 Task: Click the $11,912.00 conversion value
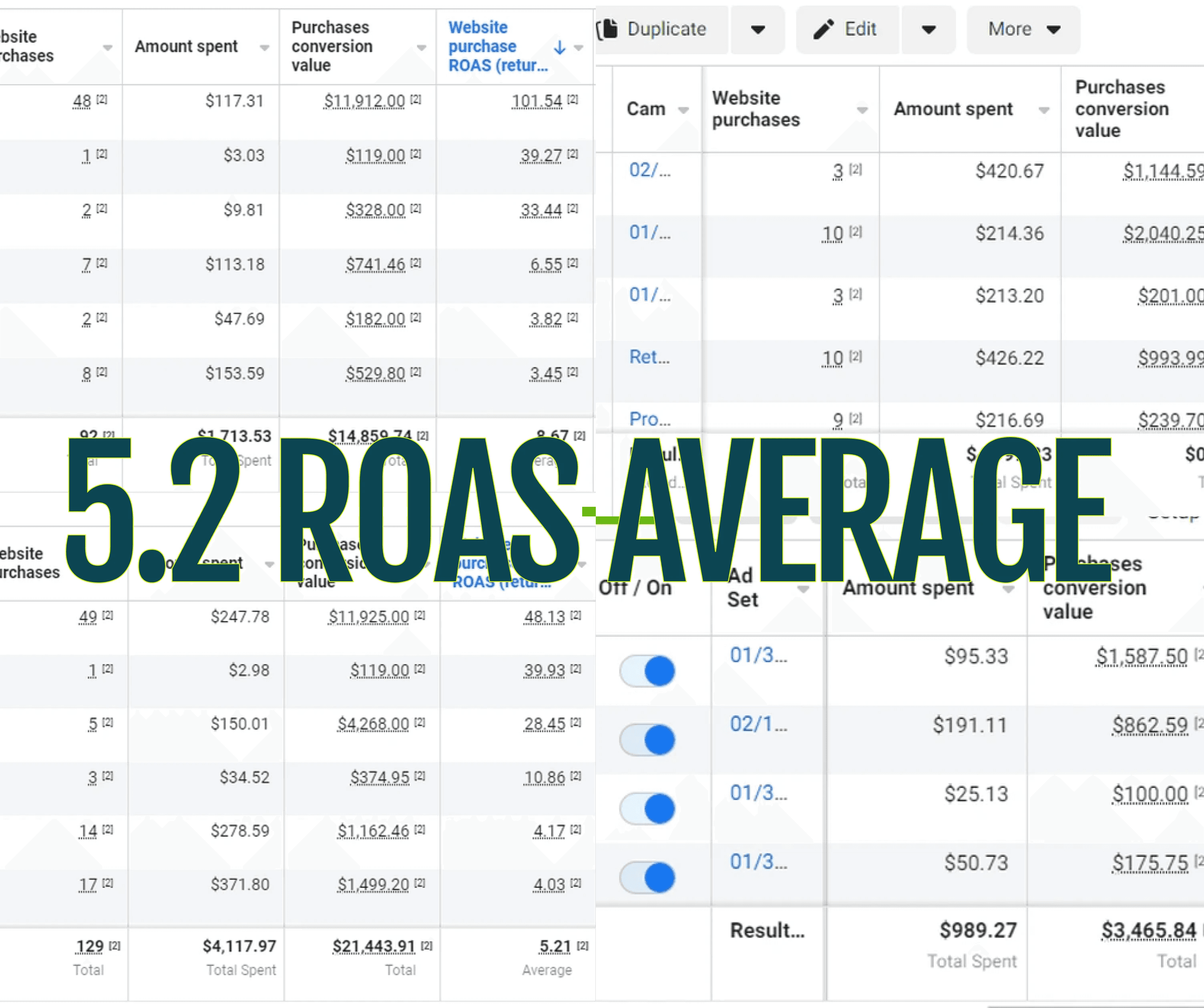point(365,101)
